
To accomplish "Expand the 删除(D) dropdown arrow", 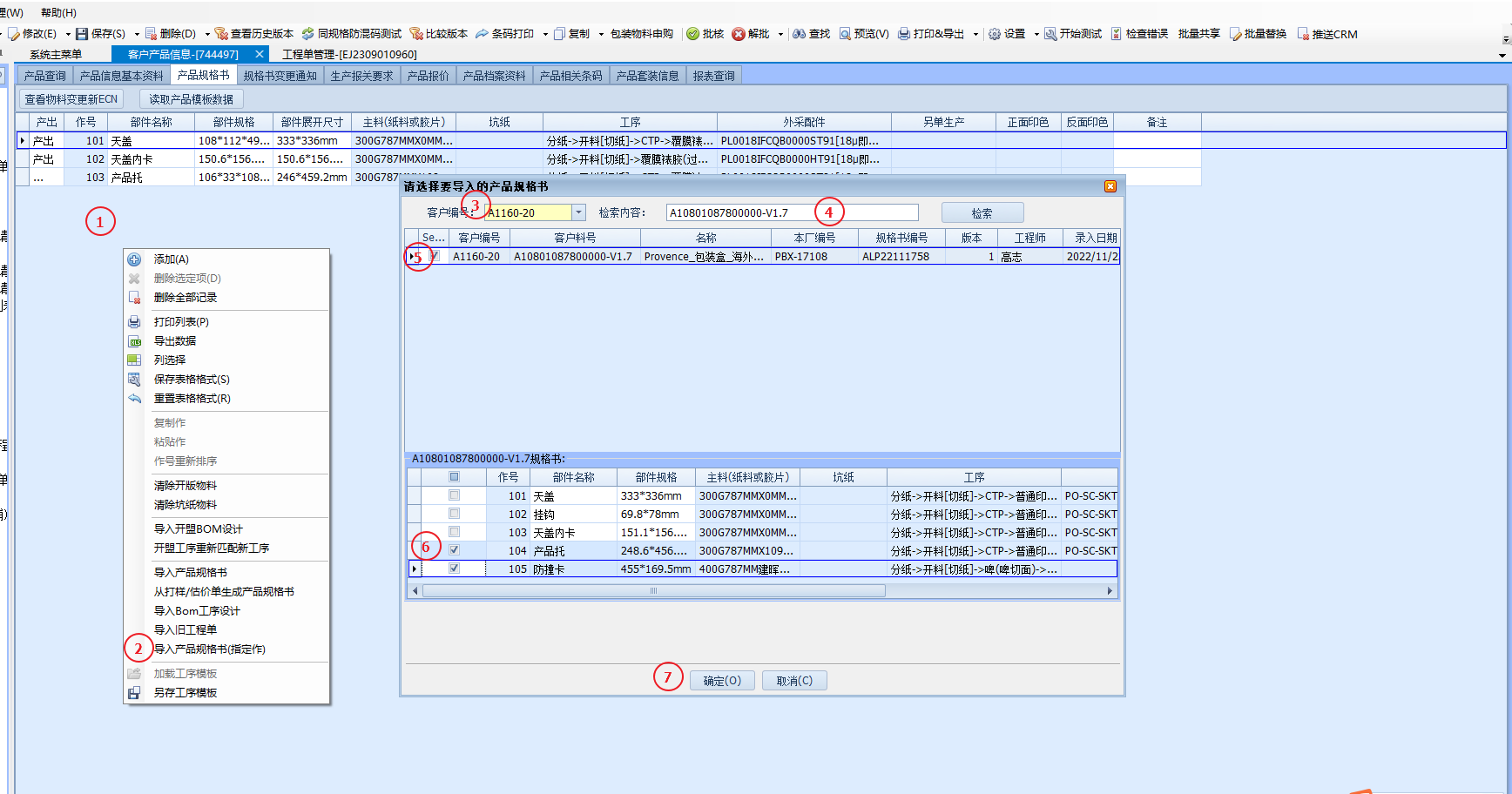I will [206, 34].
